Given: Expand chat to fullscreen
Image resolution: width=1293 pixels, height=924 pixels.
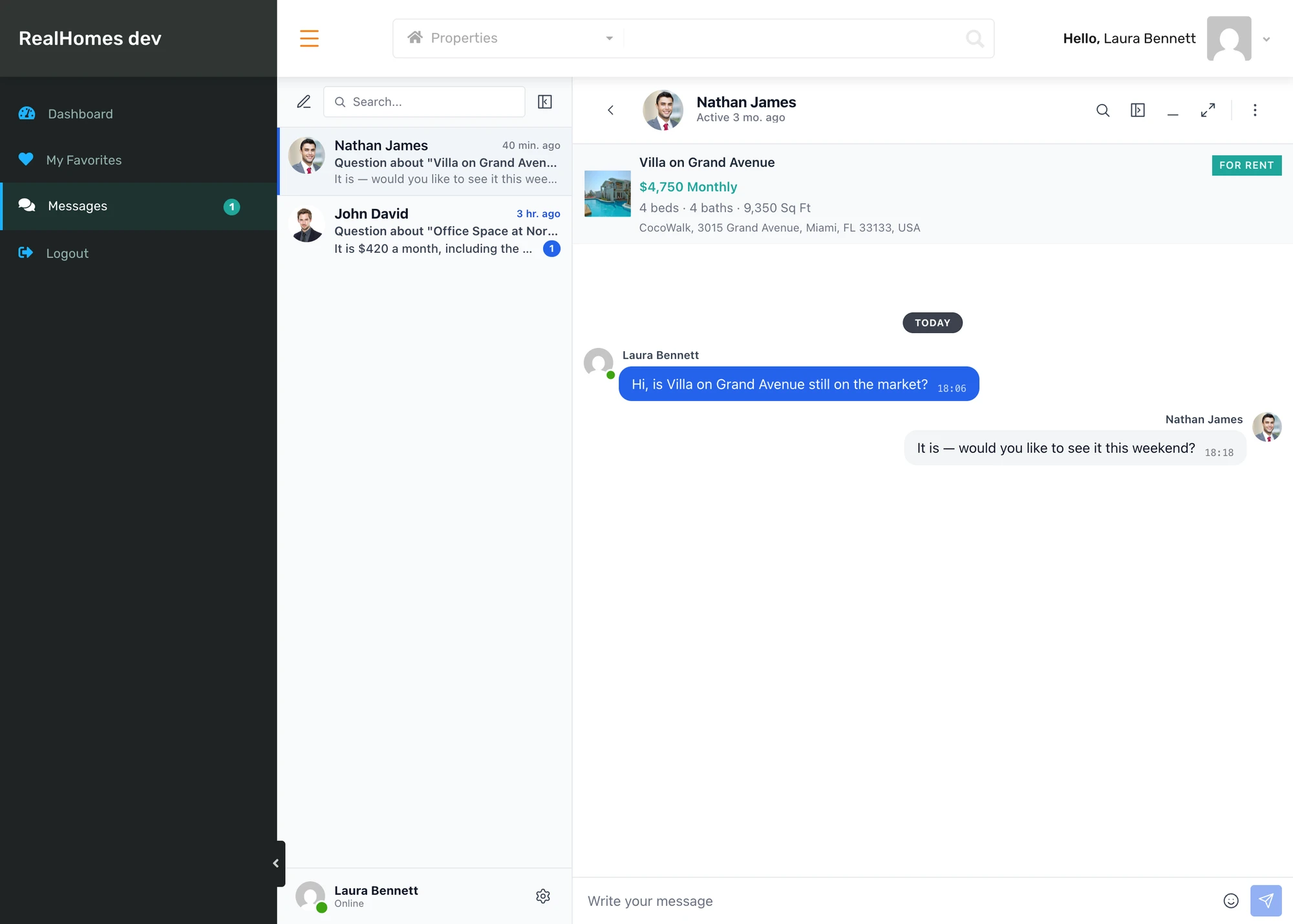Looking at the screenshot, I should coord(1208,111).
